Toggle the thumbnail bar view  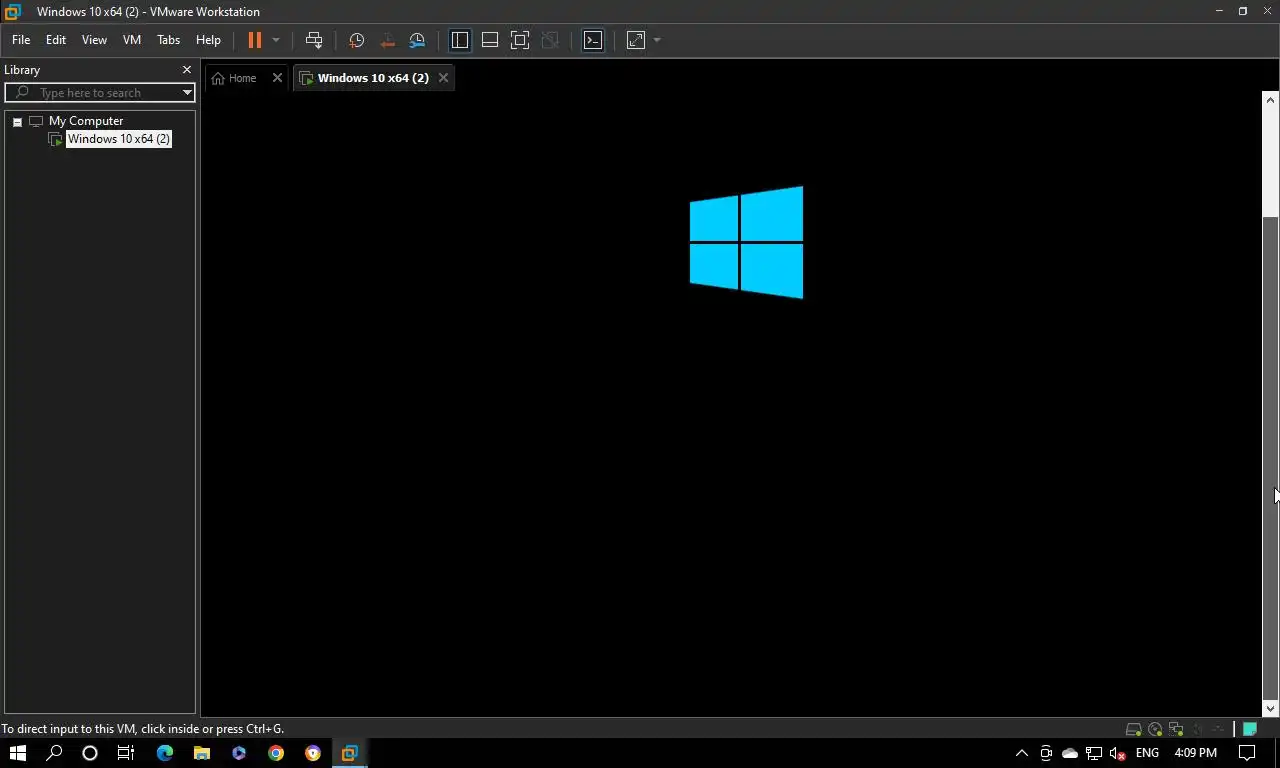[490, 40]
